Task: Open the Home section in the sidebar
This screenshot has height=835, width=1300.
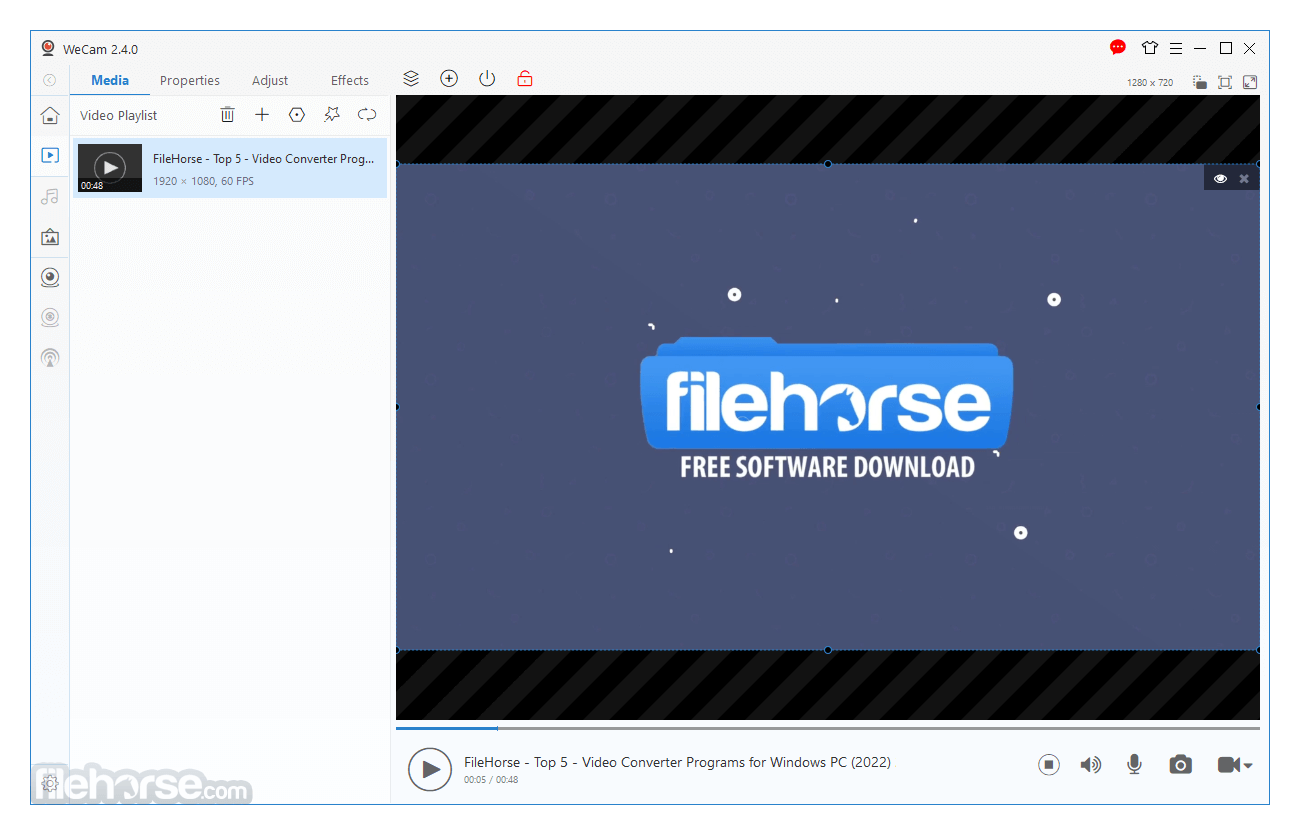Action: [49, 115]
